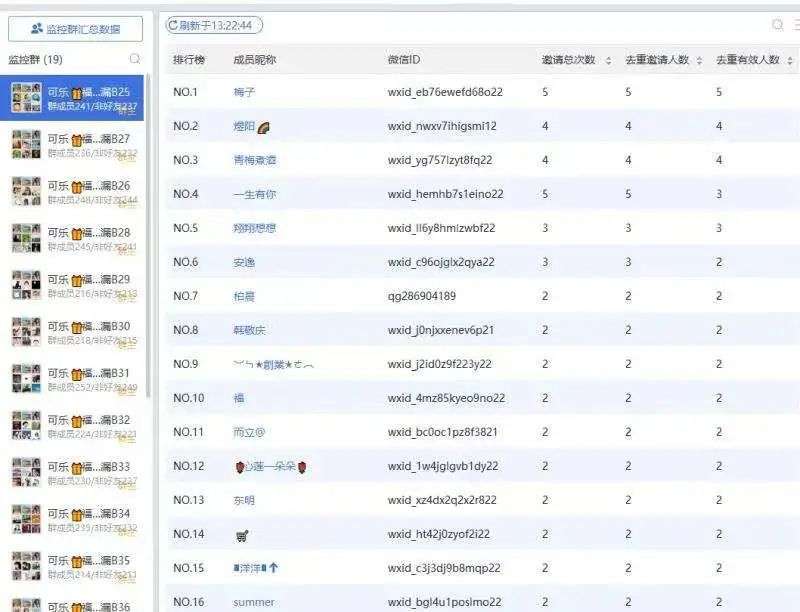Click the people icon in 监控群汇总数据 button

tap(37, 29)
